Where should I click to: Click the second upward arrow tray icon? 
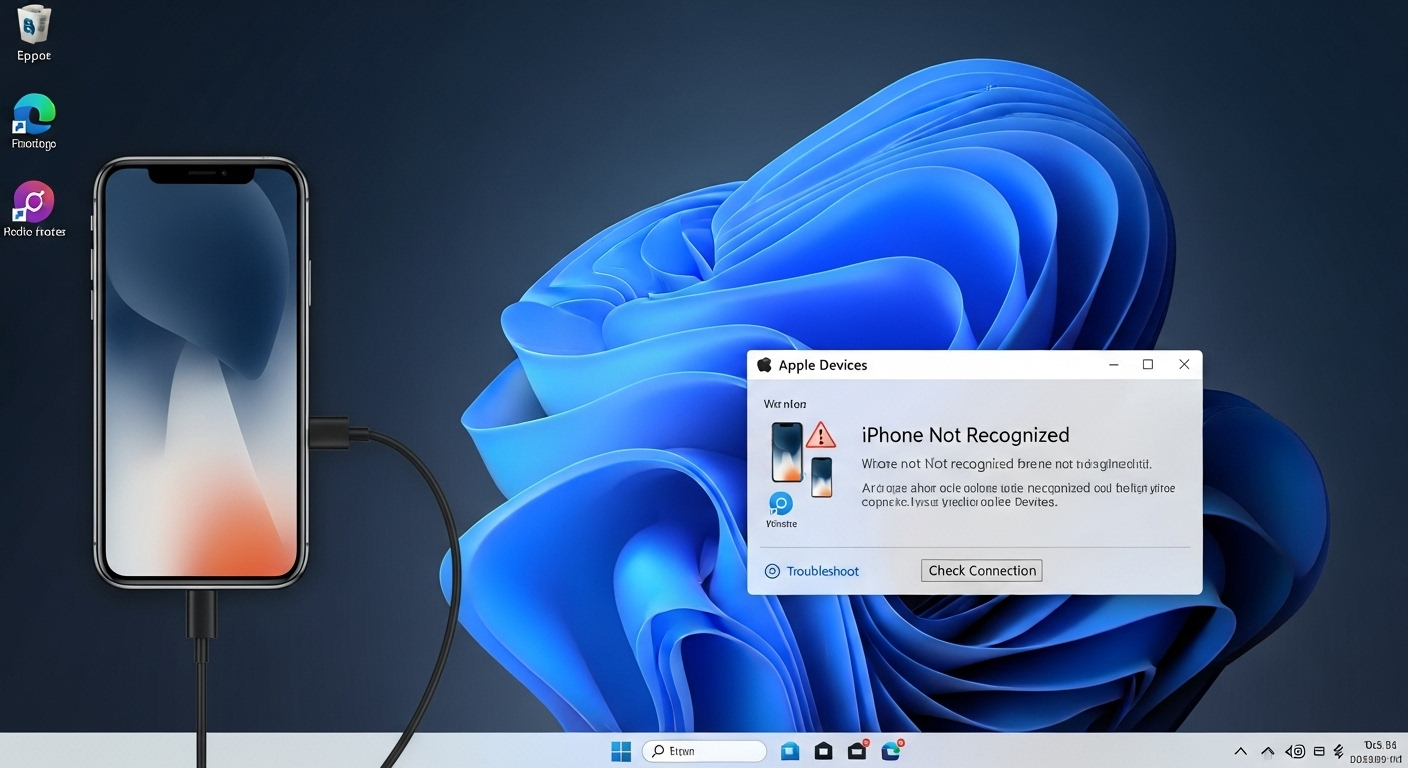pyautogui.click(x=1268, y=751)
